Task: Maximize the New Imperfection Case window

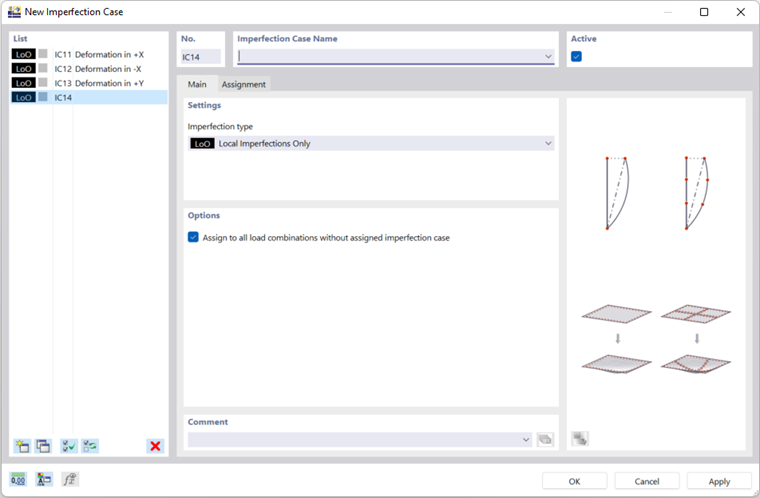Action: coord(704,12)
